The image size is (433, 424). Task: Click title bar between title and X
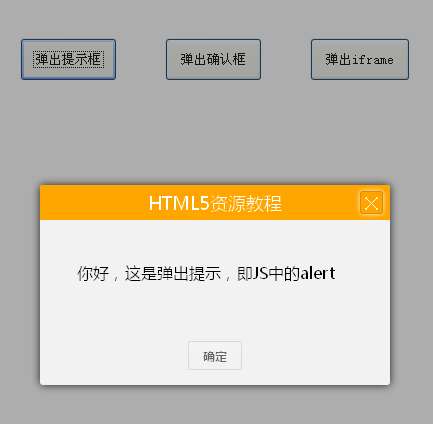[x=321, y=203]
